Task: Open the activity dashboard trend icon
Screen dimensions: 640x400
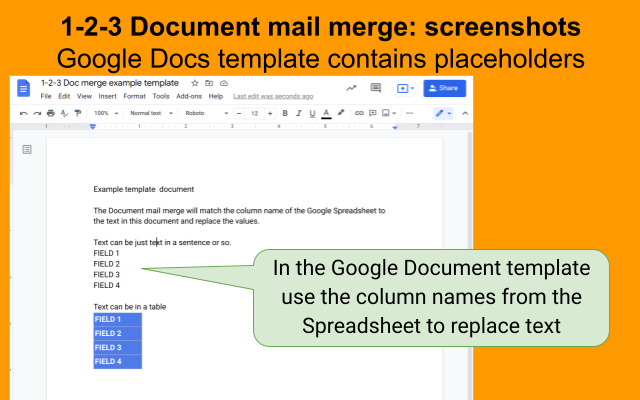Action: point(351,88)
